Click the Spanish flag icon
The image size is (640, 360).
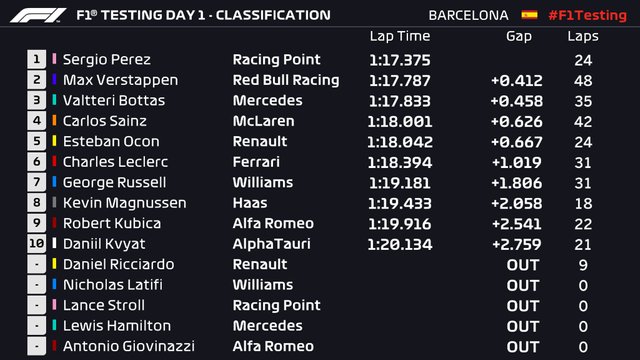coord(529,15)
